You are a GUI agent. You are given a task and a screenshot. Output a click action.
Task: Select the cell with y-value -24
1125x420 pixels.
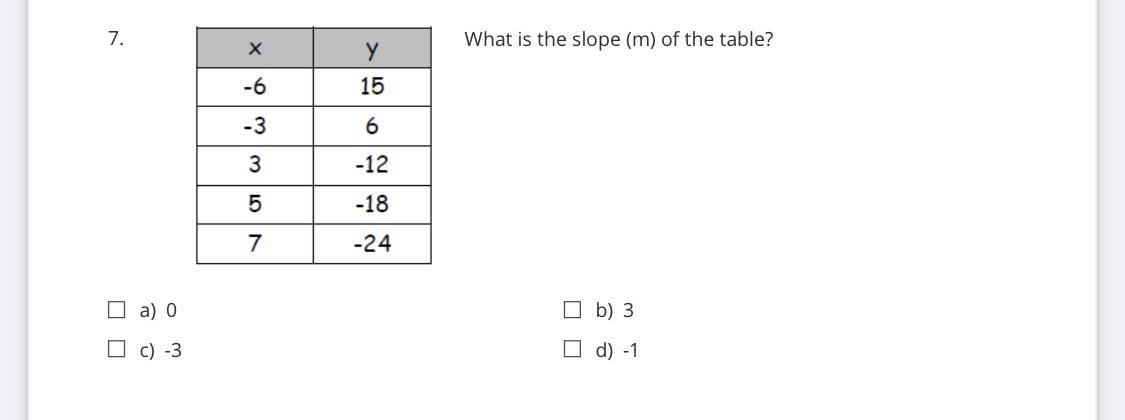point(372,243)
